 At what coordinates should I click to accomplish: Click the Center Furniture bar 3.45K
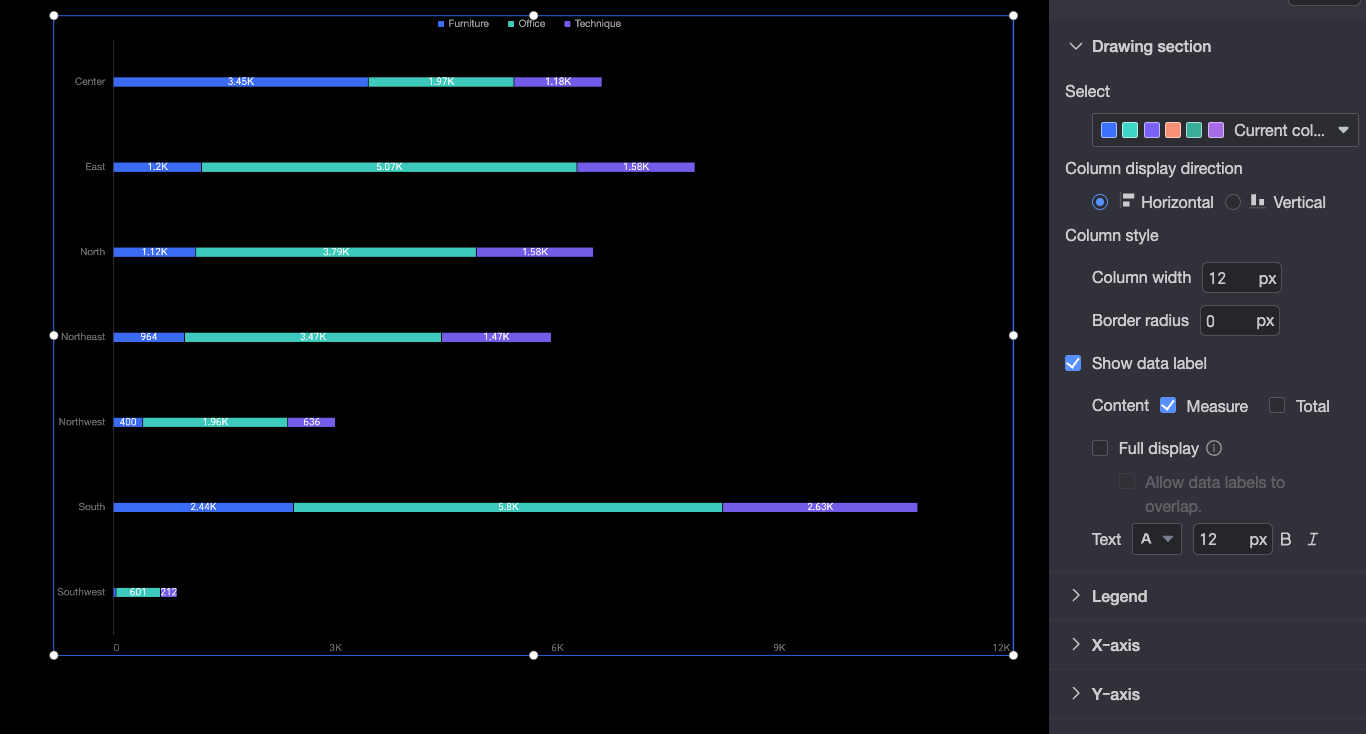coord(241,82)
